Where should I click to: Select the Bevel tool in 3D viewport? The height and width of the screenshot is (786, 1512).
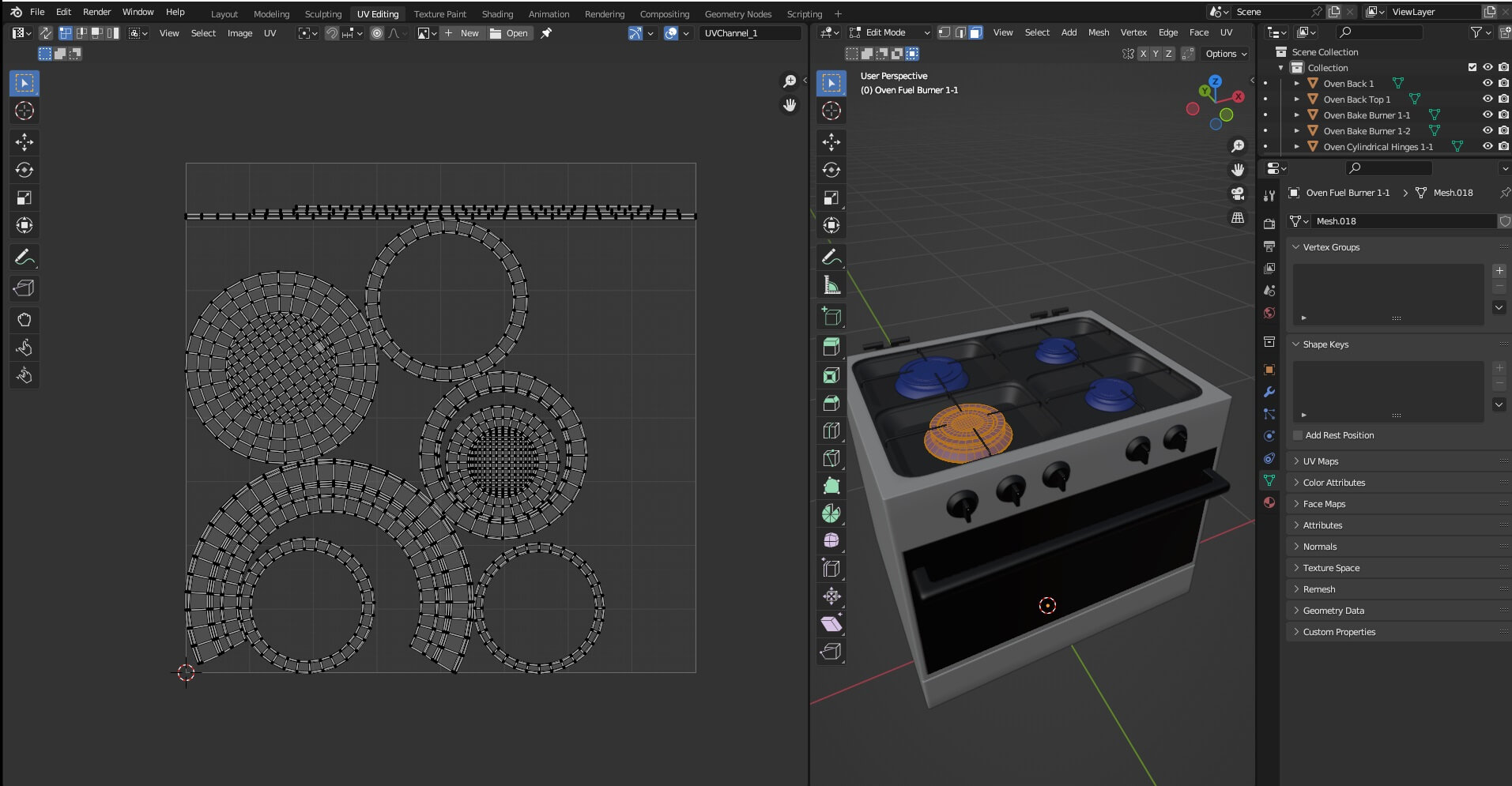pyautogui.click(x=831, y=403)
